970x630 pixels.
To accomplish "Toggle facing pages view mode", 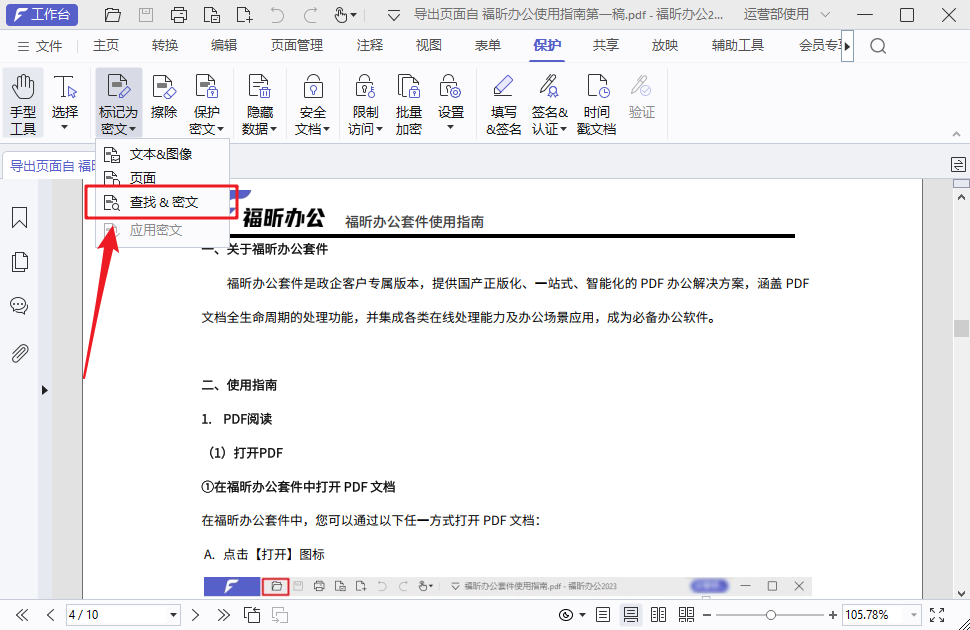I will 658,614.
